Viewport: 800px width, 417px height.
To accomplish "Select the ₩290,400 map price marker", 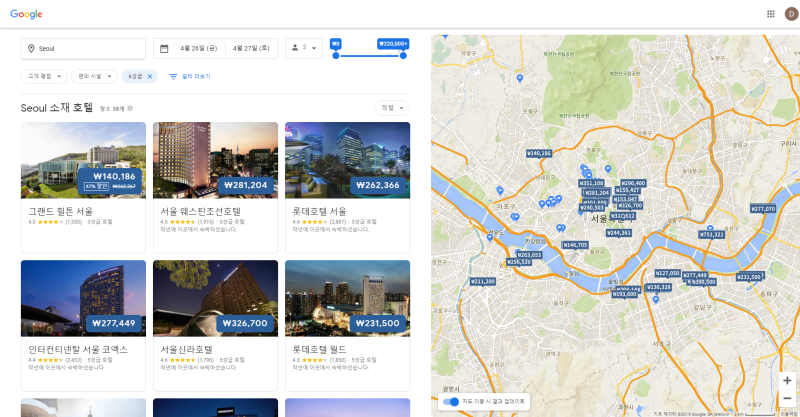I will coord(633,183).
